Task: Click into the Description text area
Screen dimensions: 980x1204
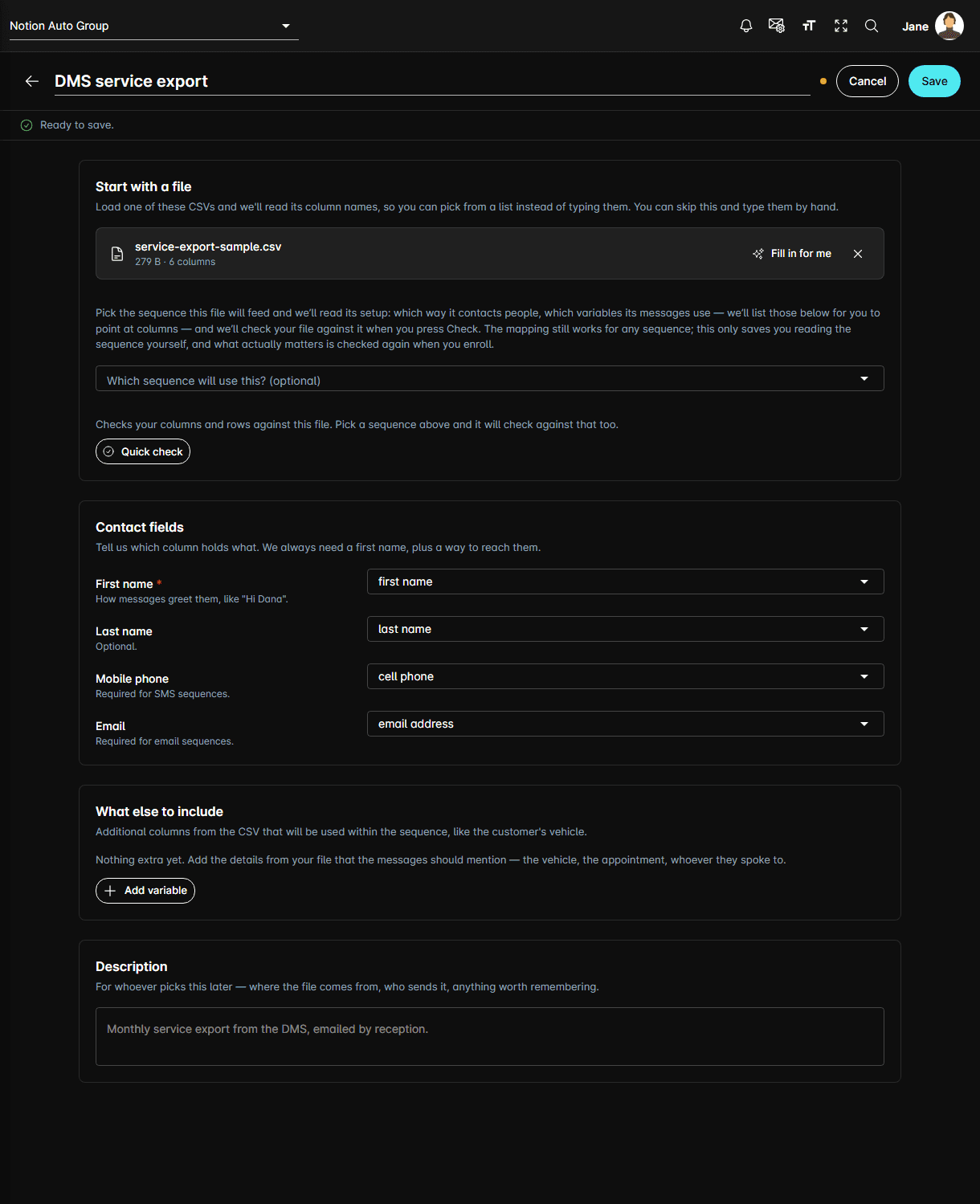Action: tap(490, 1036)
